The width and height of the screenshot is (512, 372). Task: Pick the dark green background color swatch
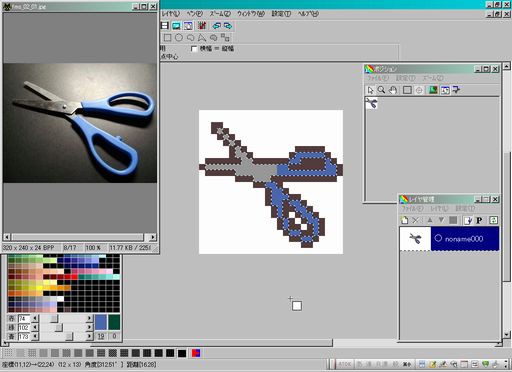(x=114, y=322)
